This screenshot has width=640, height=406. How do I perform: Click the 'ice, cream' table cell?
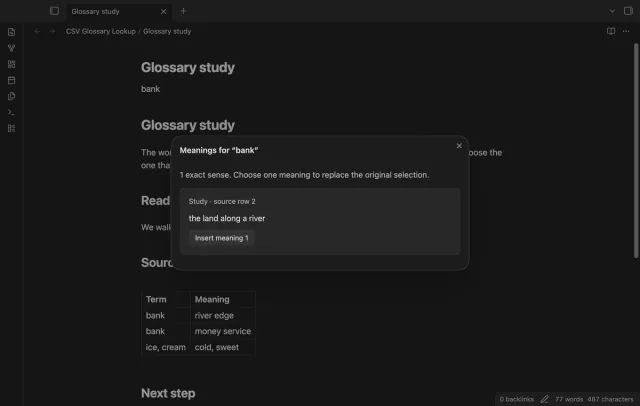click(165, 347)
